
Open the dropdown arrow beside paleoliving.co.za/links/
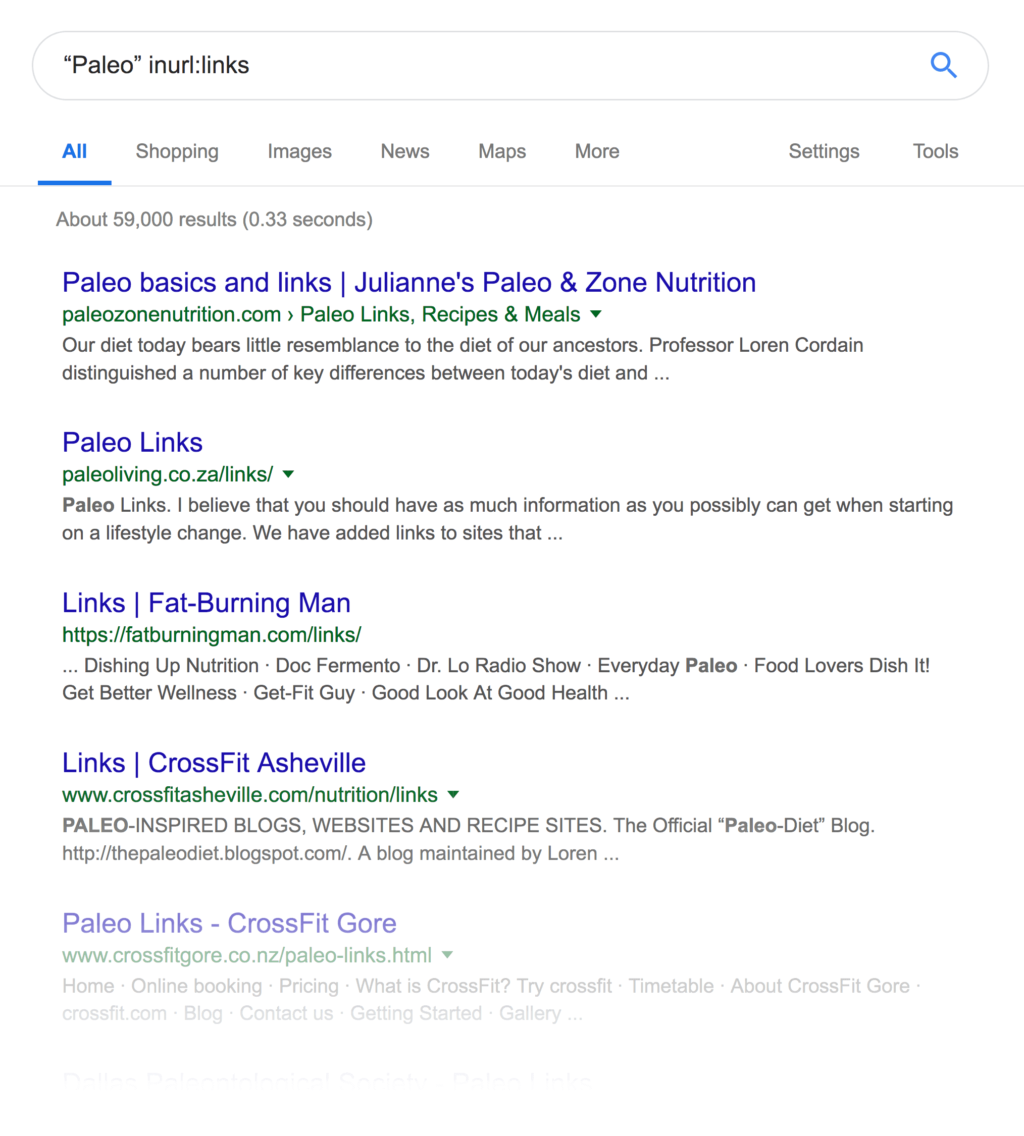click(x=288, y=474)
